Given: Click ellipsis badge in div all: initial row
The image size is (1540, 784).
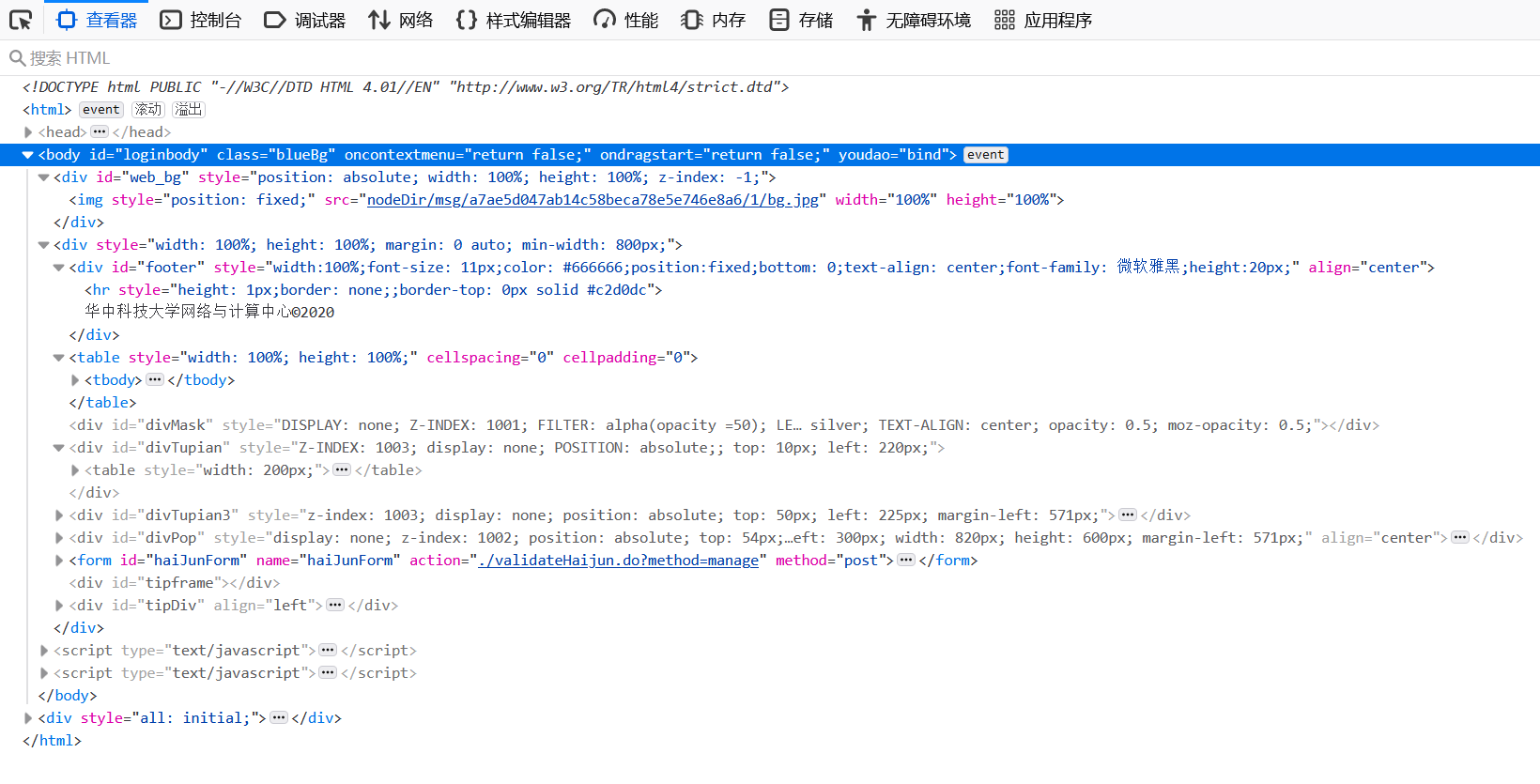Looking at the screenshot, I should 279,718.
